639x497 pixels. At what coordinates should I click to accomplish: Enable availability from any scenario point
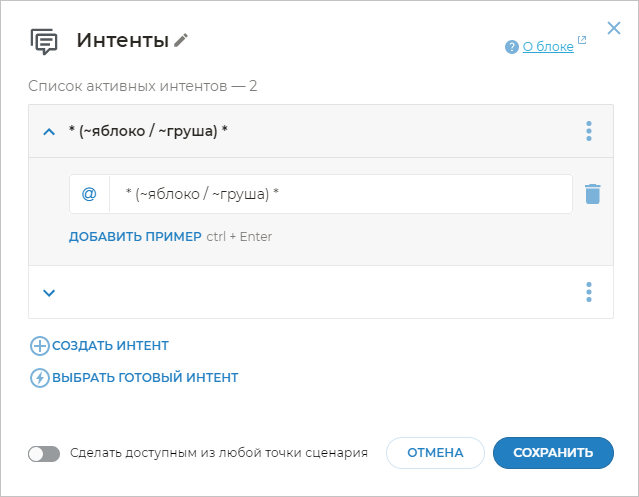(x=45, y=453)
